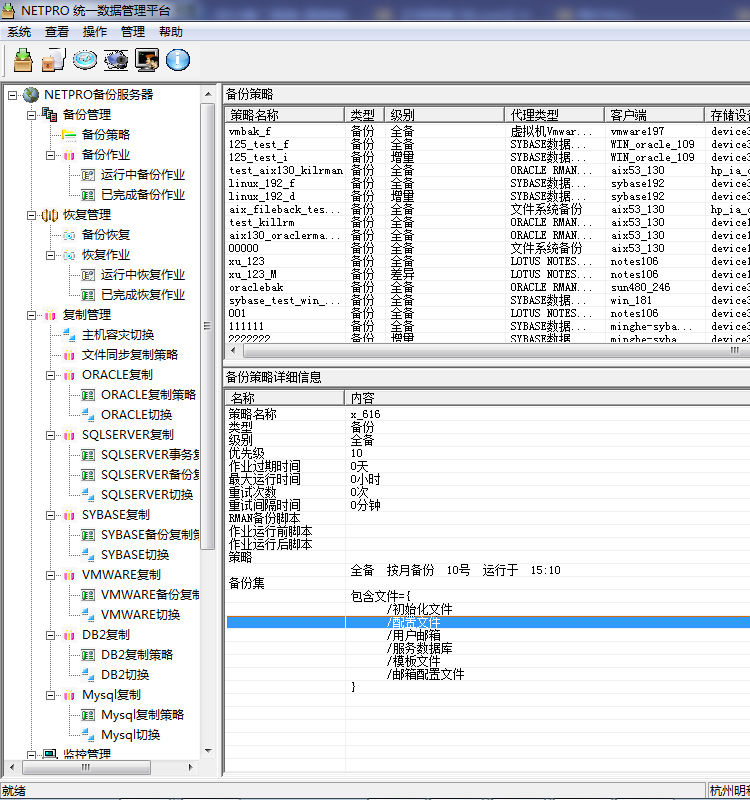Click the monitor with user toolbar icon
The width and height of the screenshot is (750, 800).
(x=147, y=60)
